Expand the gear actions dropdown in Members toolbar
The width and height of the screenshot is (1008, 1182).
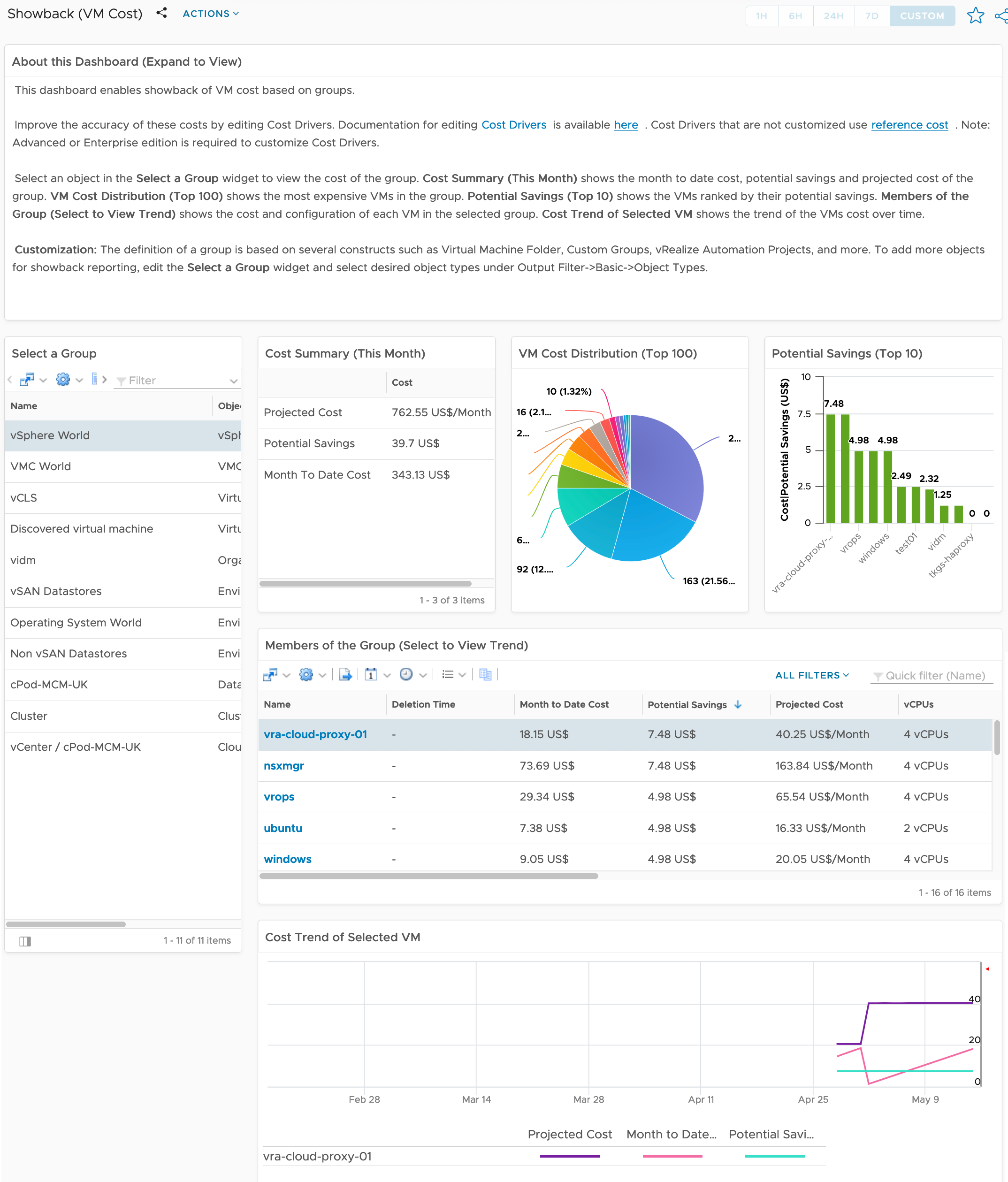(x=323, y=675)
